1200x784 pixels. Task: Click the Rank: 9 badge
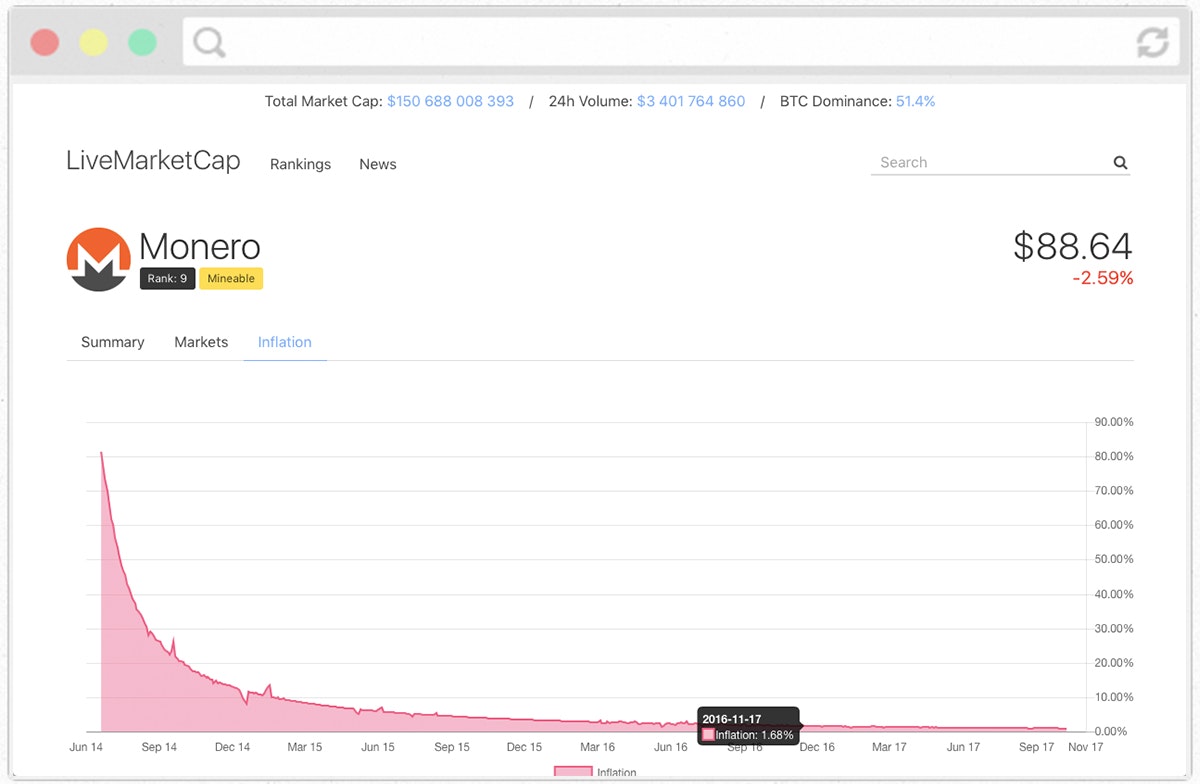click(x=167, y=279)
